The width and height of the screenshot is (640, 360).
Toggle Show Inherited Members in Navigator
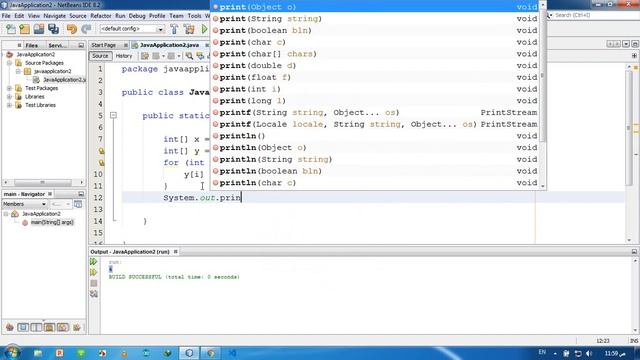click(x=9, y=327)
